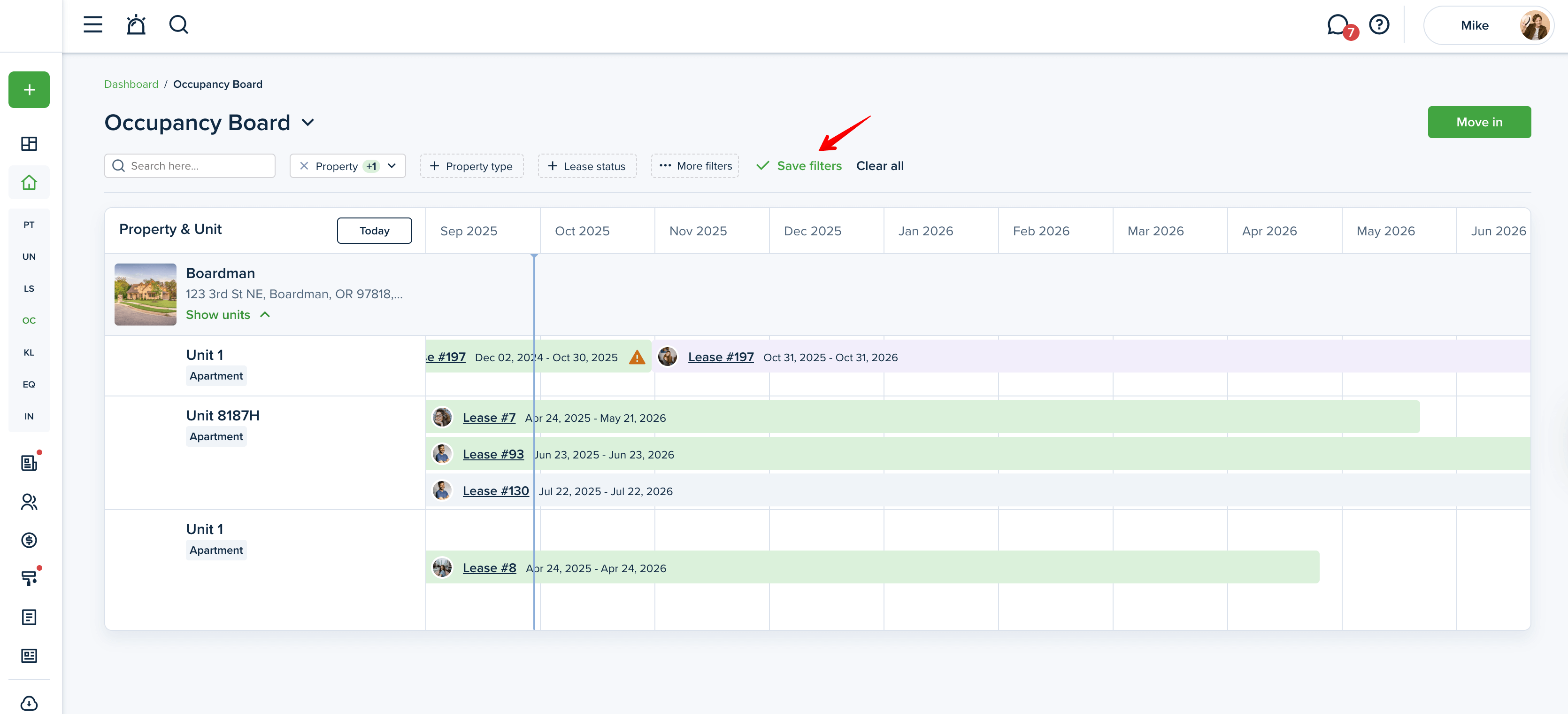Open the accounting dollar sidebar icon
Screen dimensions: 1568x714
pos(29,540)
